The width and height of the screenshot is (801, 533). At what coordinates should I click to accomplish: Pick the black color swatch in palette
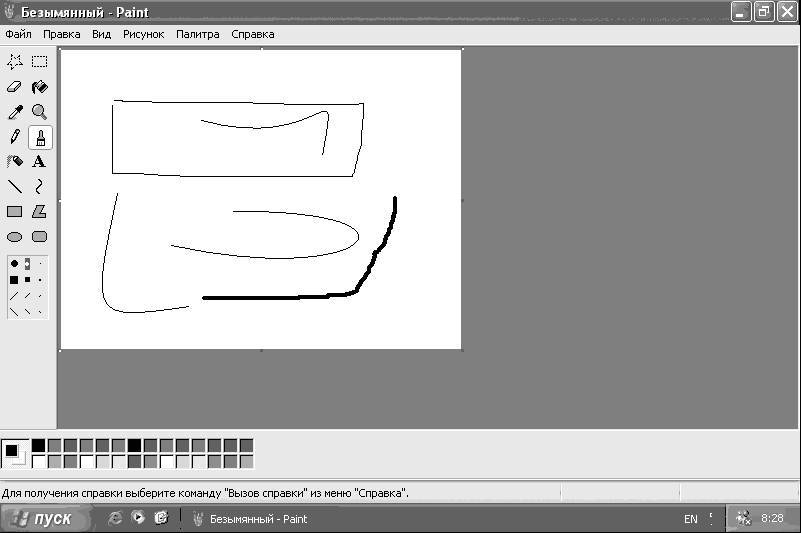(x=38, y=446)
